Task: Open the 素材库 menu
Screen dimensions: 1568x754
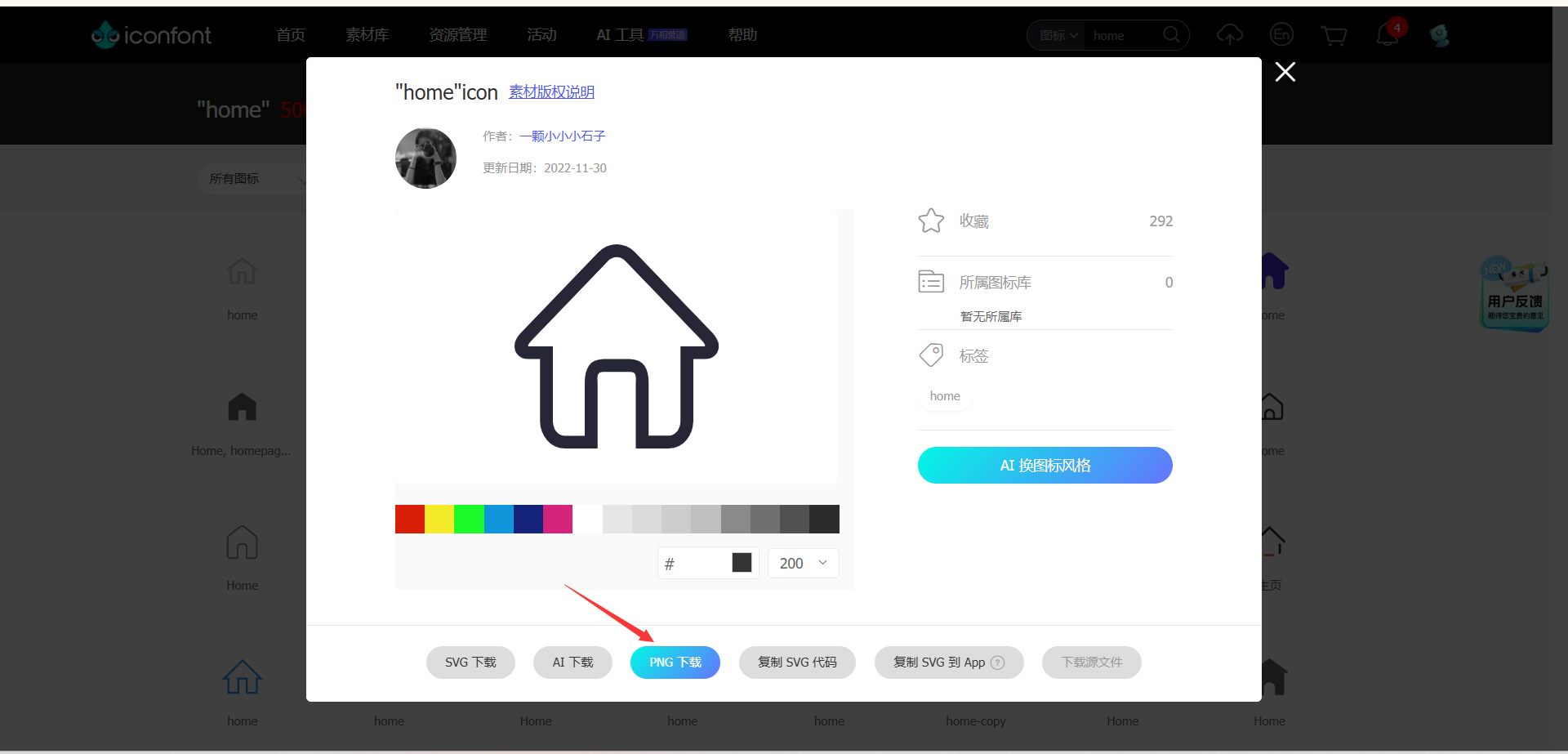Action: click(x=367, y=34)
